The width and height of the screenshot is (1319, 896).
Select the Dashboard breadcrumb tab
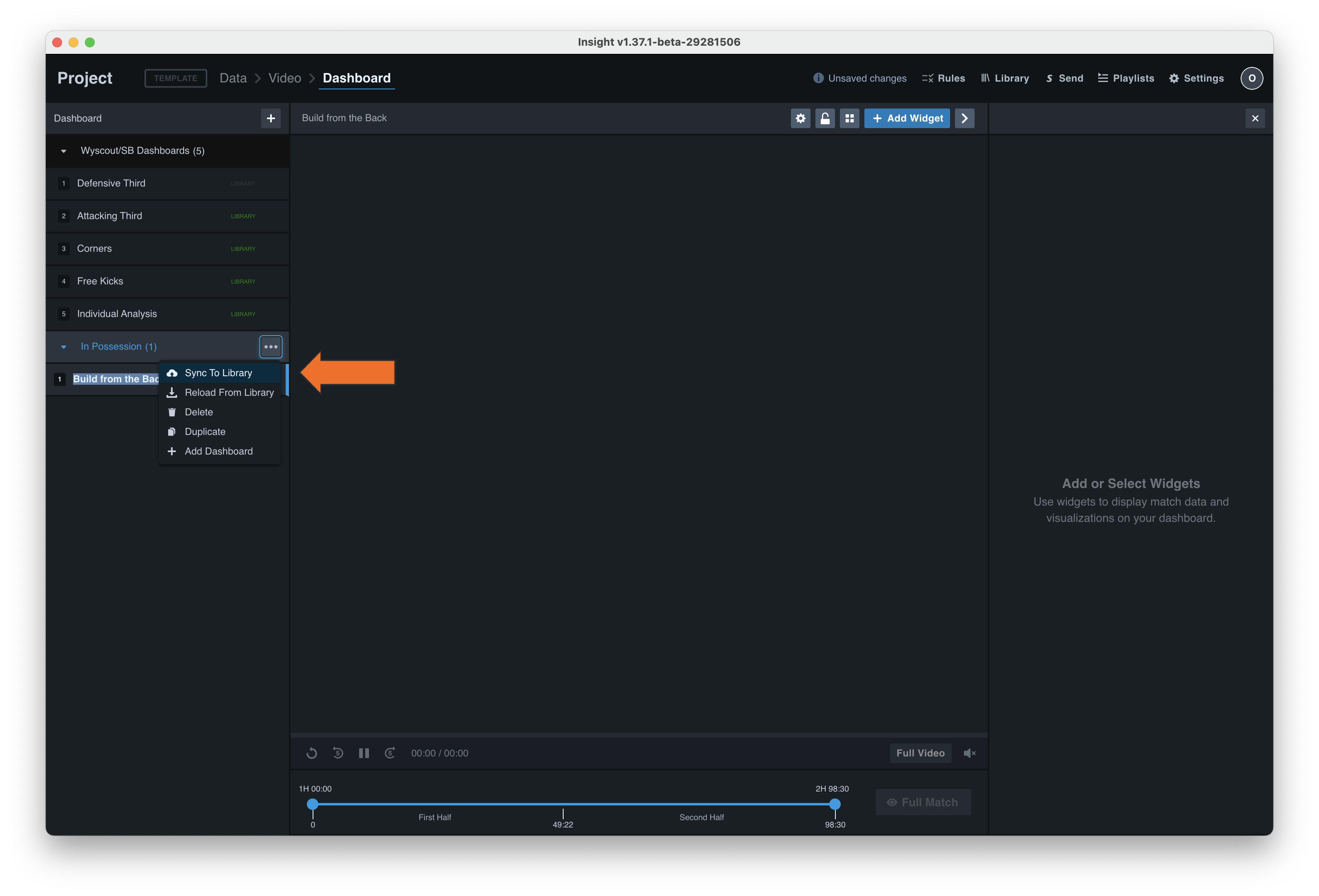(356, 78)
